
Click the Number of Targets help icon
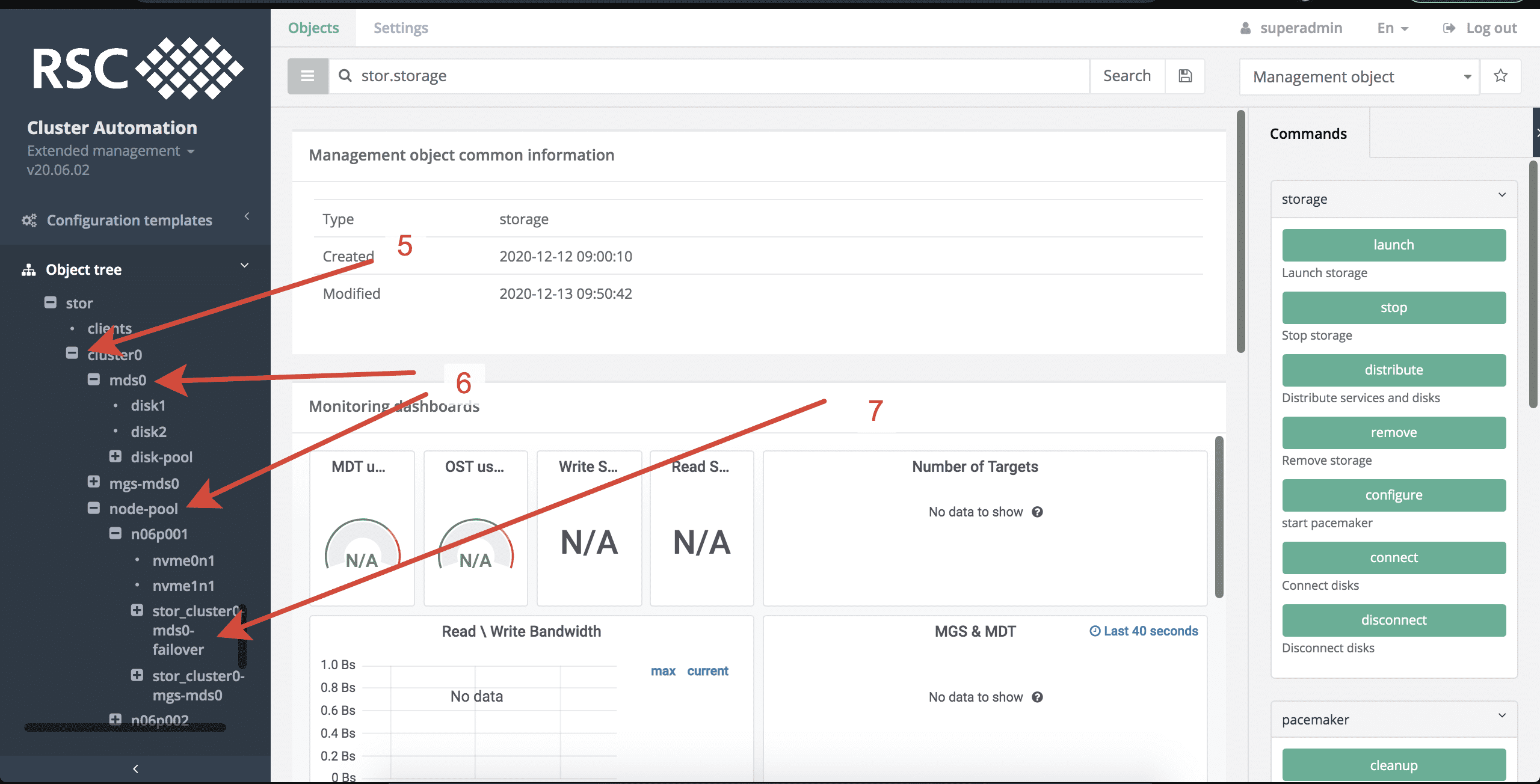pyautogui.click(x=1037, y=512)
